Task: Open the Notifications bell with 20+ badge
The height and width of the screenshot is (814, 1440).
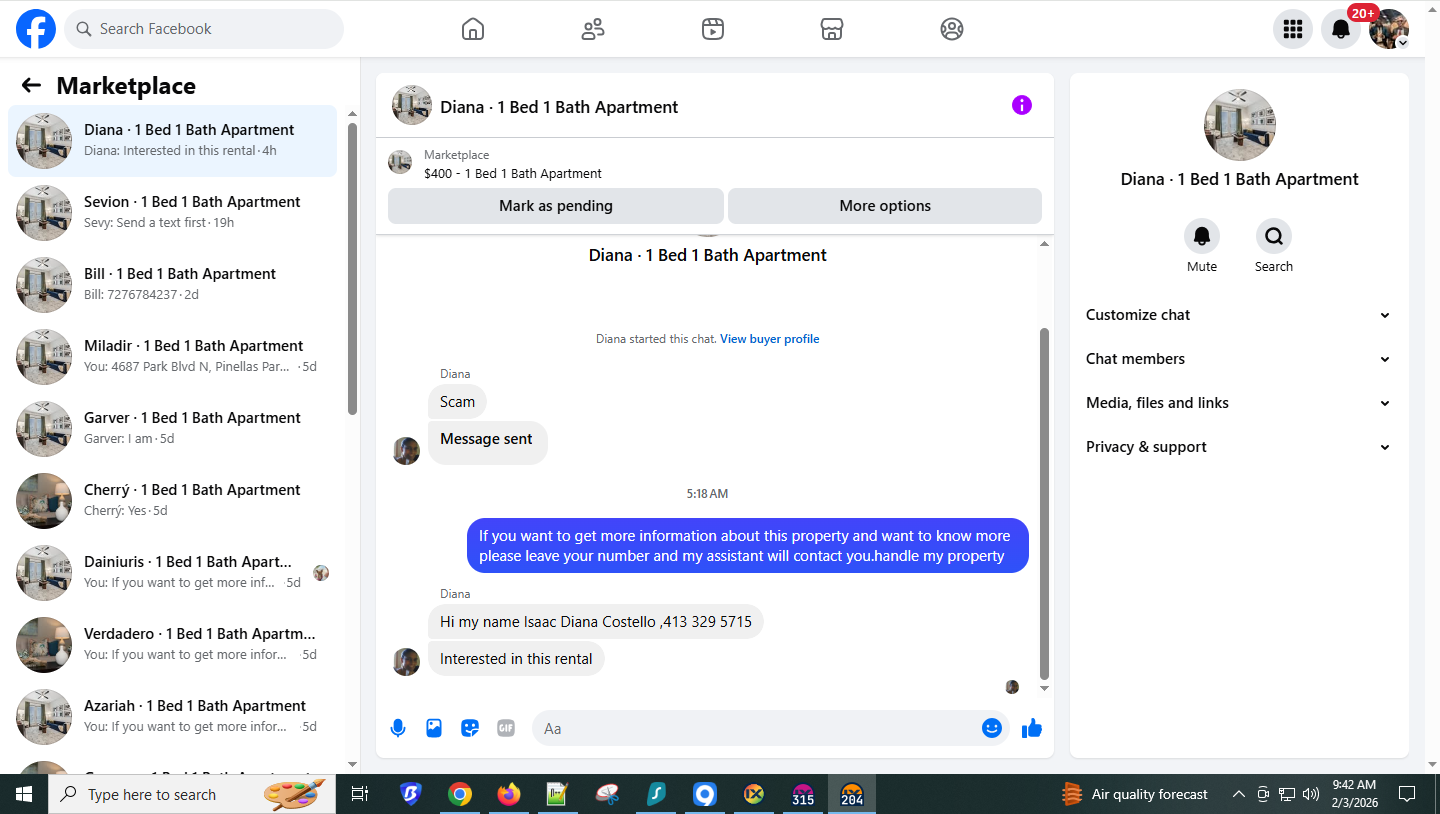Action: pyautogui.click(x=1341, y=29)
